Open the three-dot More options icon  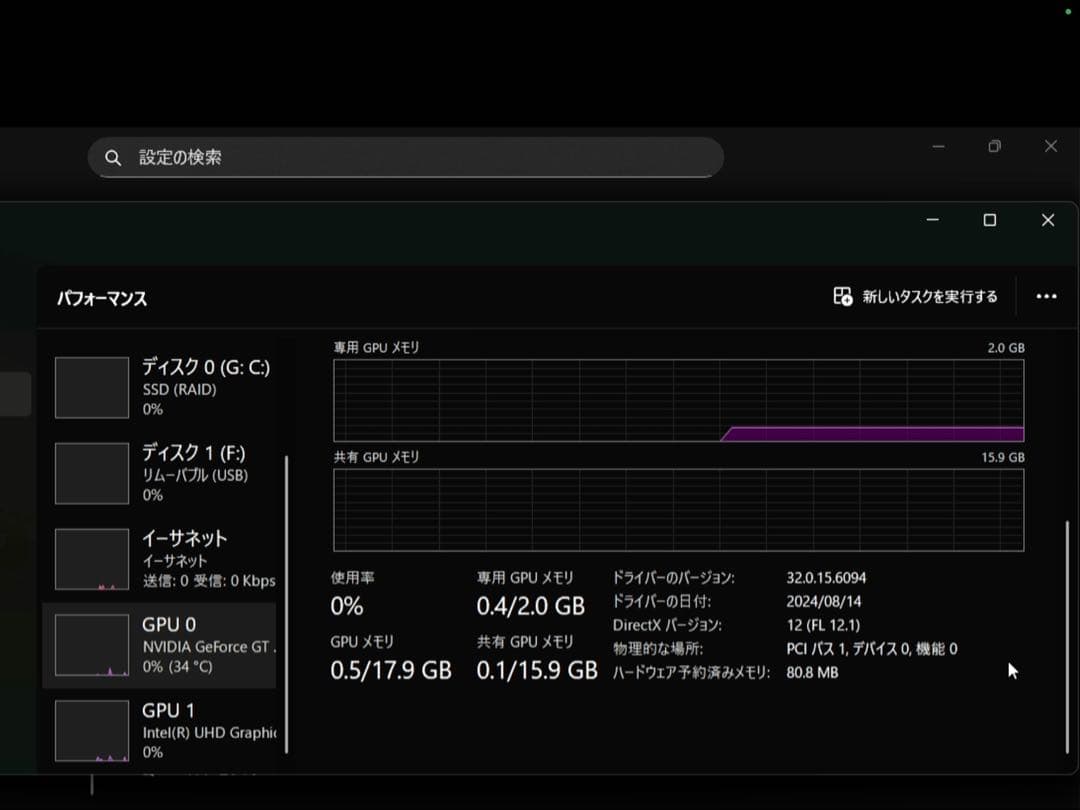pyautogui.click(x=1046, y=296)
